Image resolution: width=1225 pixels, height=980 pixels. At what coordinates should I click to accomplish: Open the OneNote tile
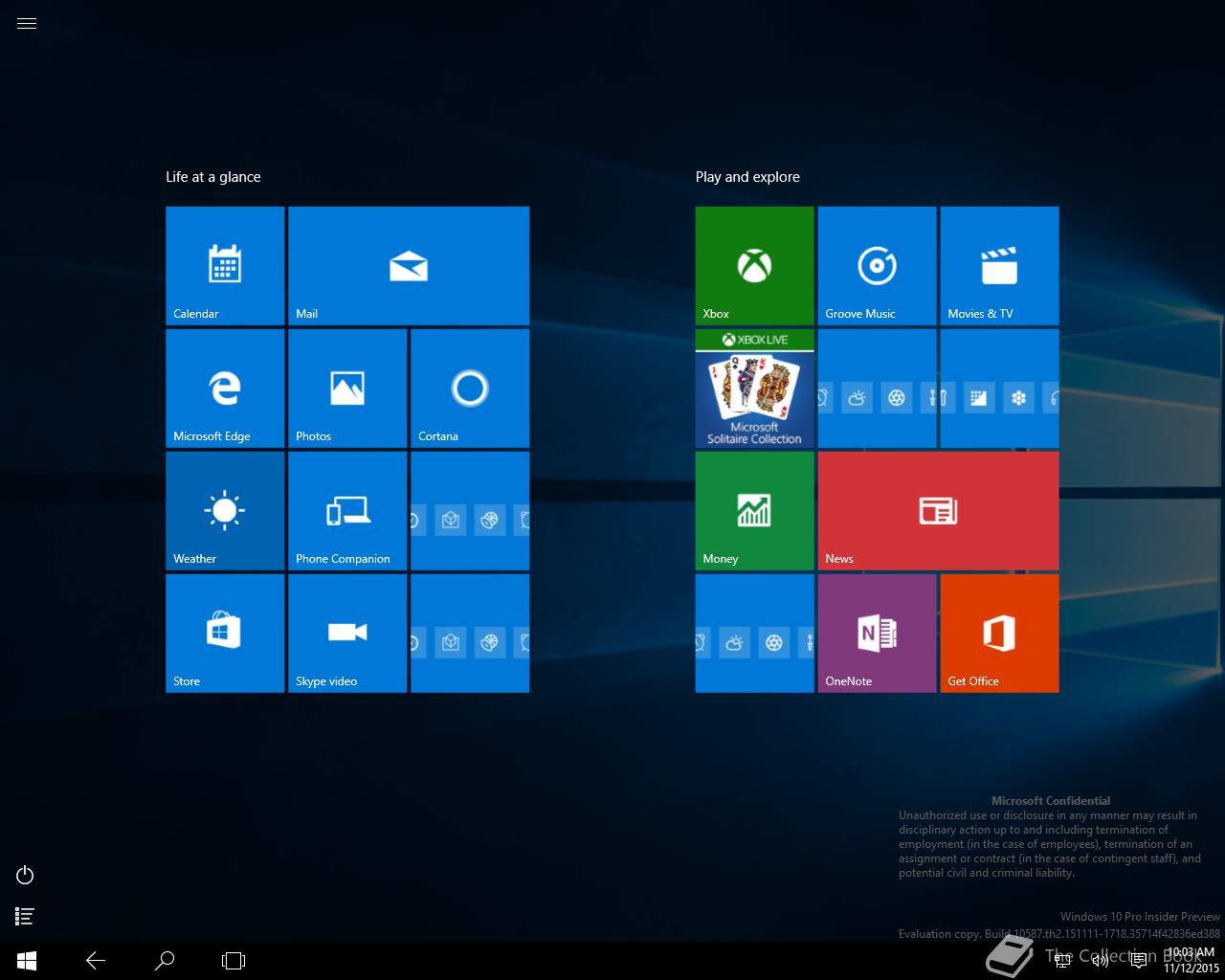coord(878,634)
